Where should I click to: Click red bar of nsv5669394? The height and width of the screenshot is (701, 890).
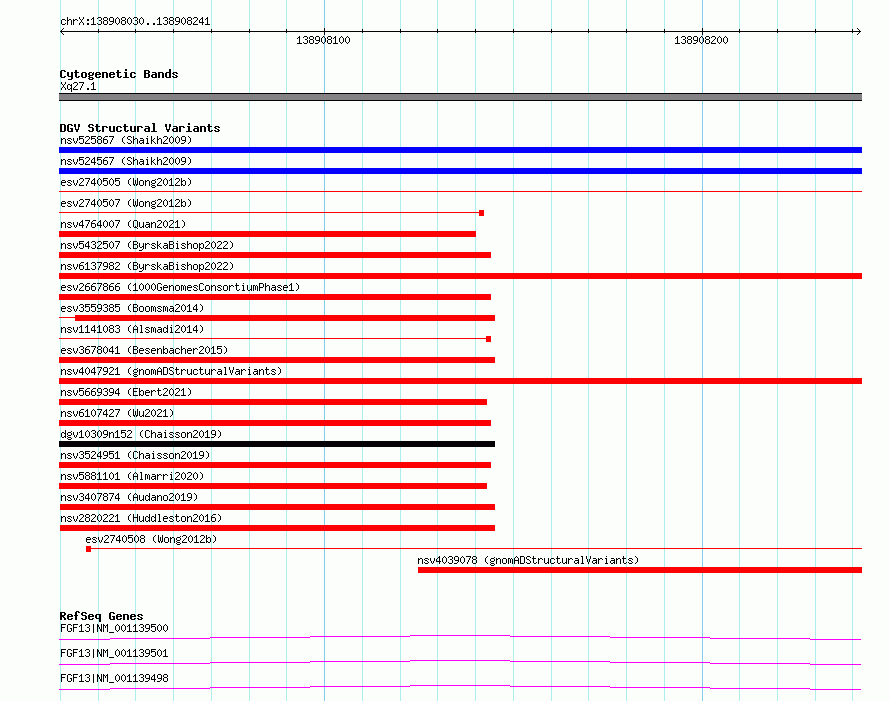coord(273,402)
